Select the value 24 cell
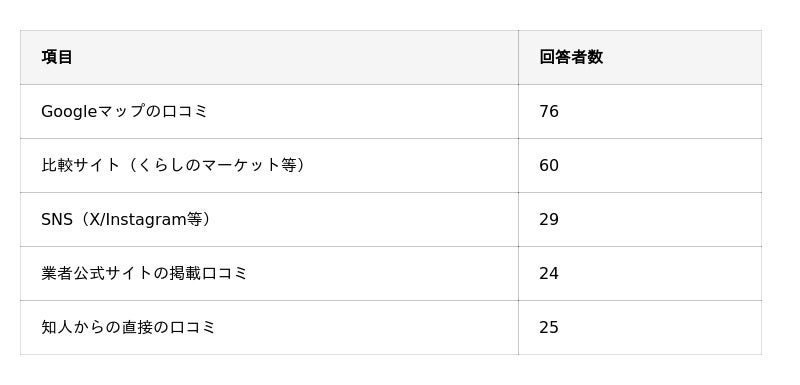800x385 pixels. click(640, 274)
